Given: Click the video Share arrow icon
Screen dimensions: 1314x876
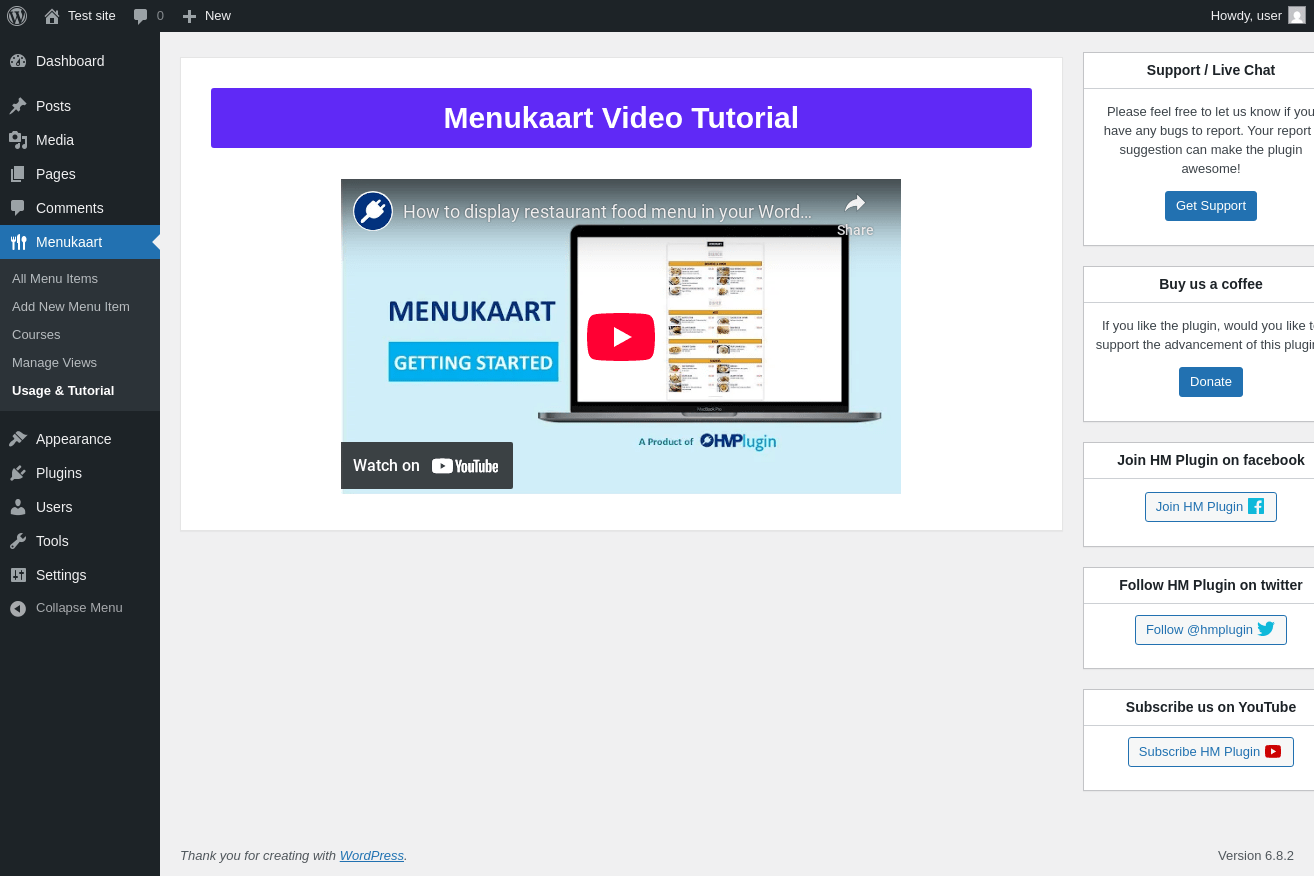Looking at the screenshot, I should pyautogui.click(x=855, y=204).
